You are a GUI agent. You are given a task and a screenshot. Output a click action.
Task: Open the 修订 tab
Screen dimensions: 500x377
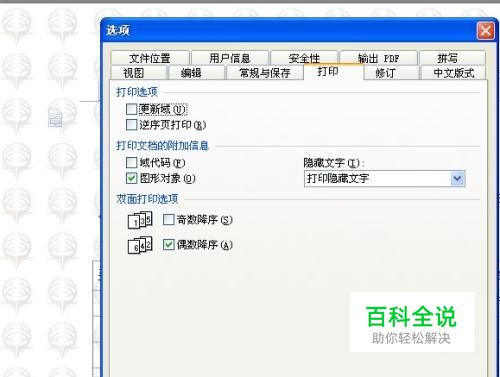pos(391,73)
